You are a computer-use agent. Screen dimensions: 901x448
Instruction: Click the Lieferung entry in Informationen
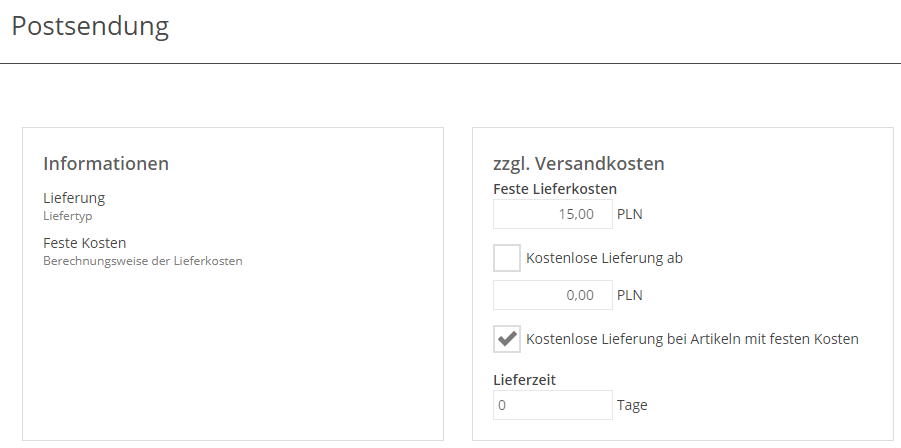[74, 198]
